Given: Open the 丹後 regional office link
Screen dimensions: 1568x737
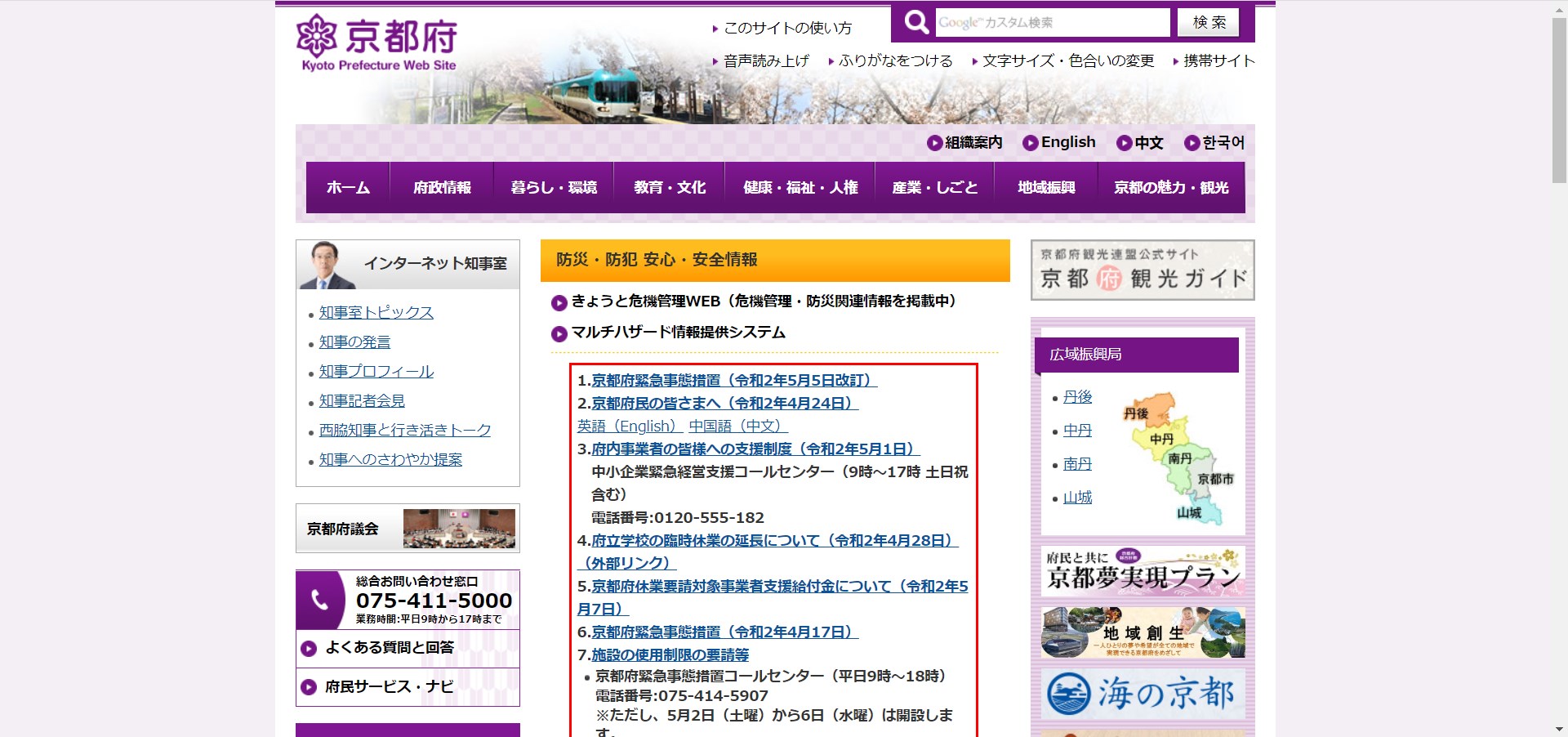Looking at the screenshot, I should point(1077,397).
